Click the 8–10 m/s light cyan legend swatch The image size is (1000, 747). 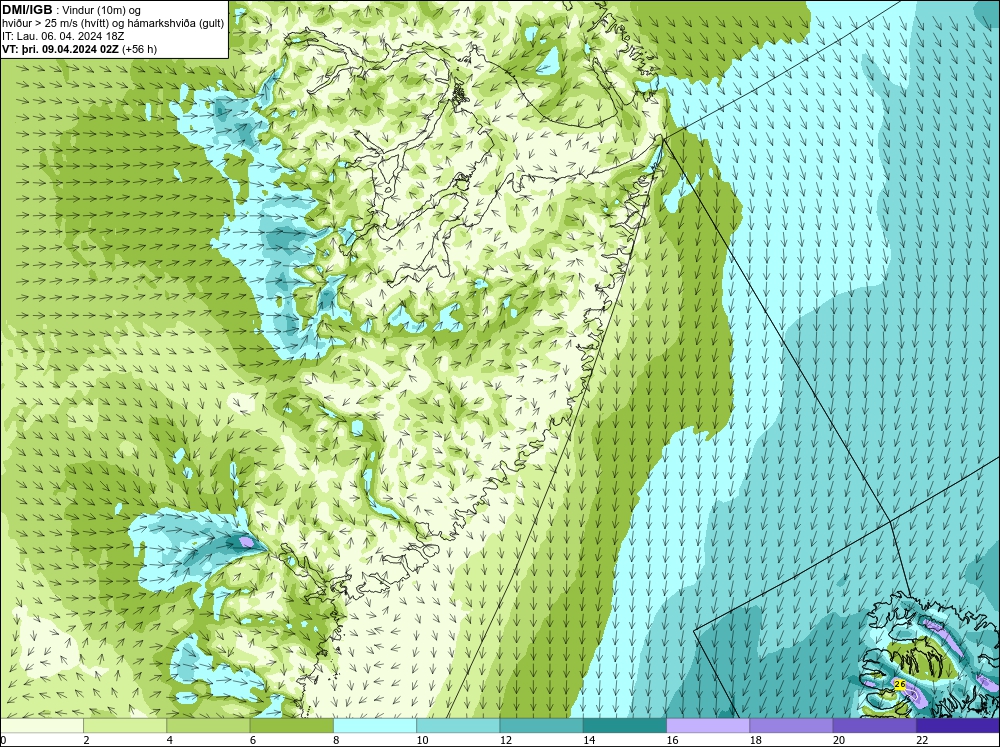pos(375,726)
